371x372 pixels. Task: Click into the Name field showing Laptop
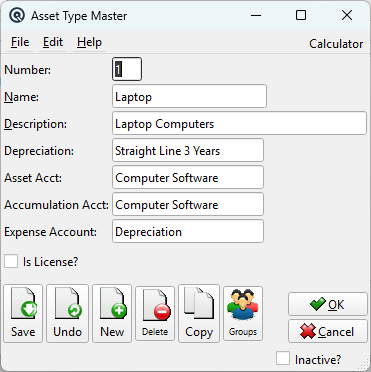pyautogui.click(x=189, y=96)
